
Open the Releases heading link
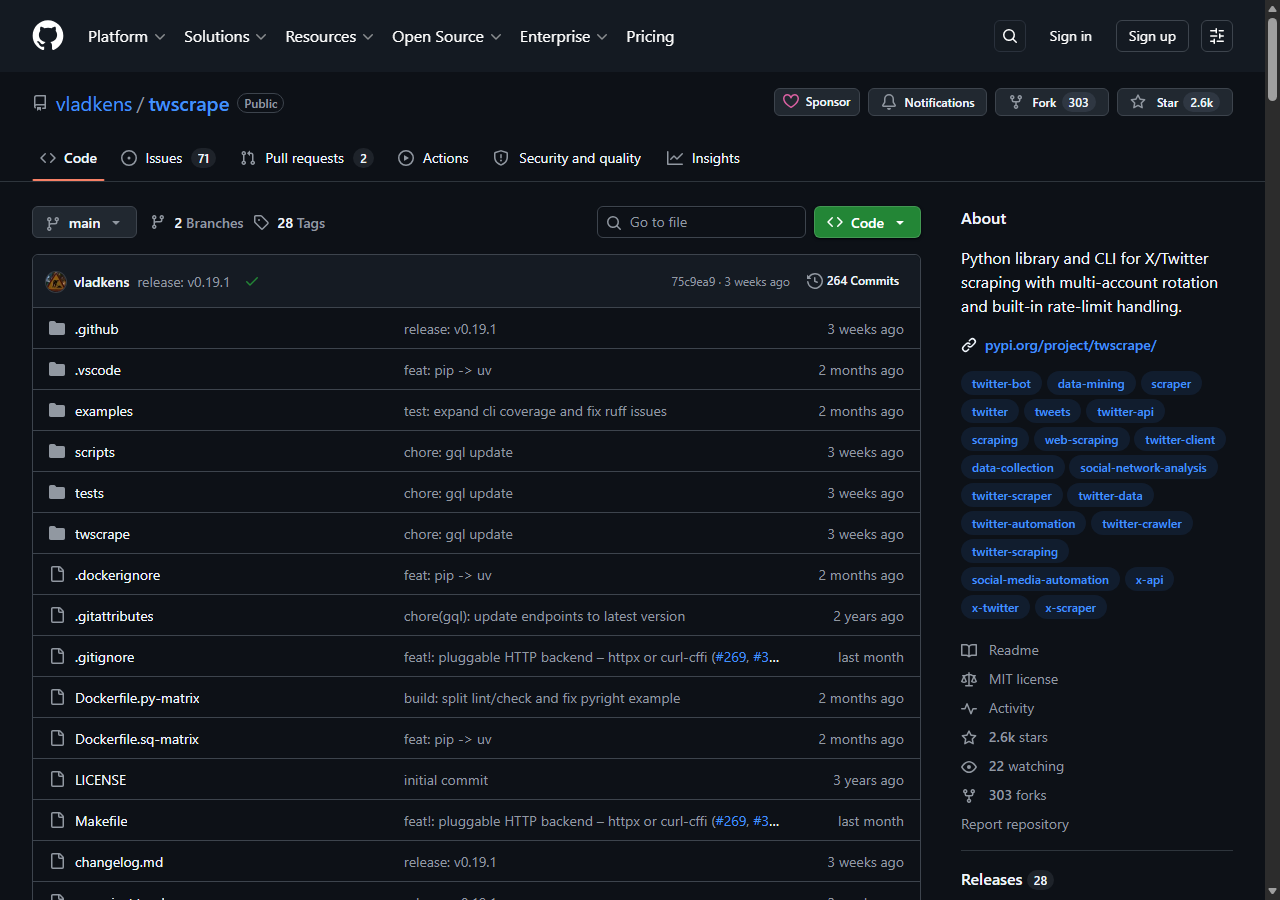[x=1005, y=880]
